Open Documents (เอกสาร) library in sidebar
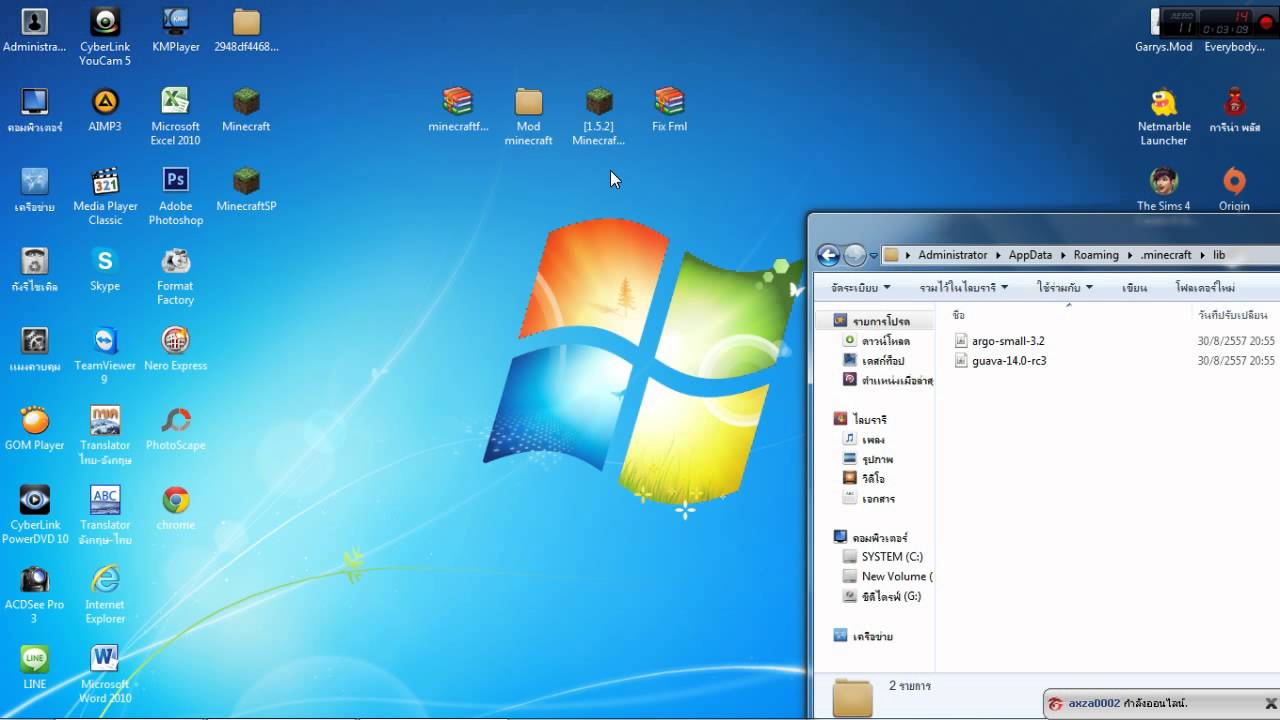 869,498
